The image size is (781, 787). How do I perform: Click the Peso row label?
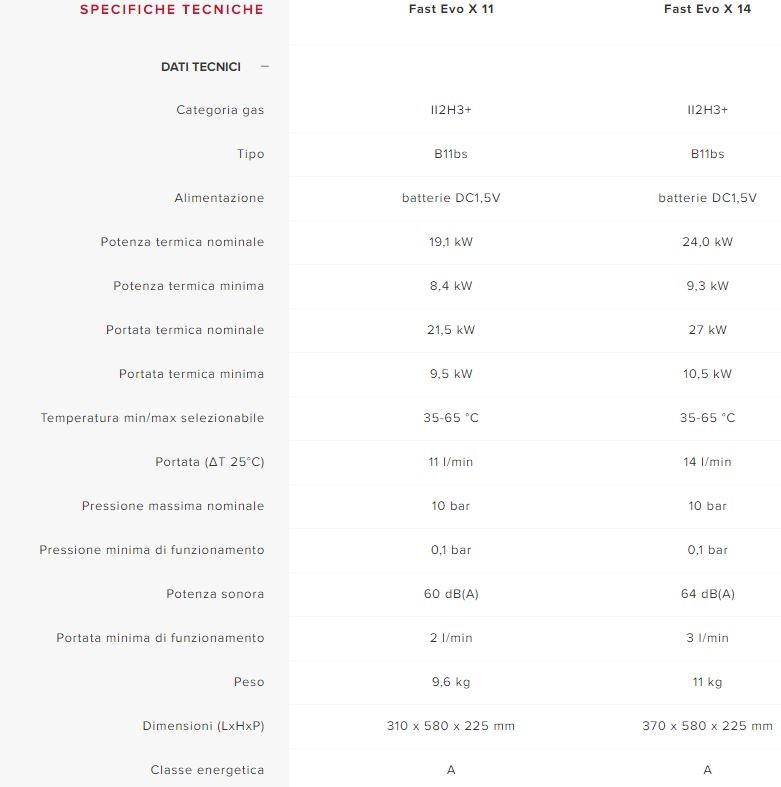pos(249,682)
